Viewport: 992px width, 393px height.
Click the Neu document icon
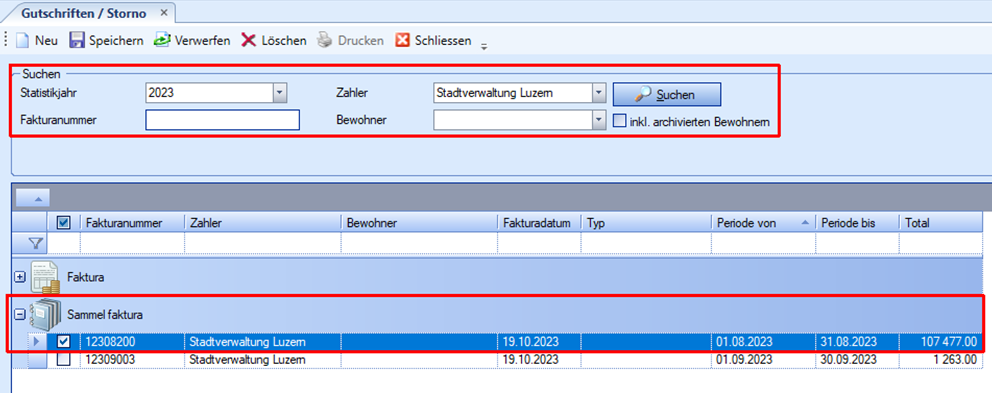pos(23,41)
